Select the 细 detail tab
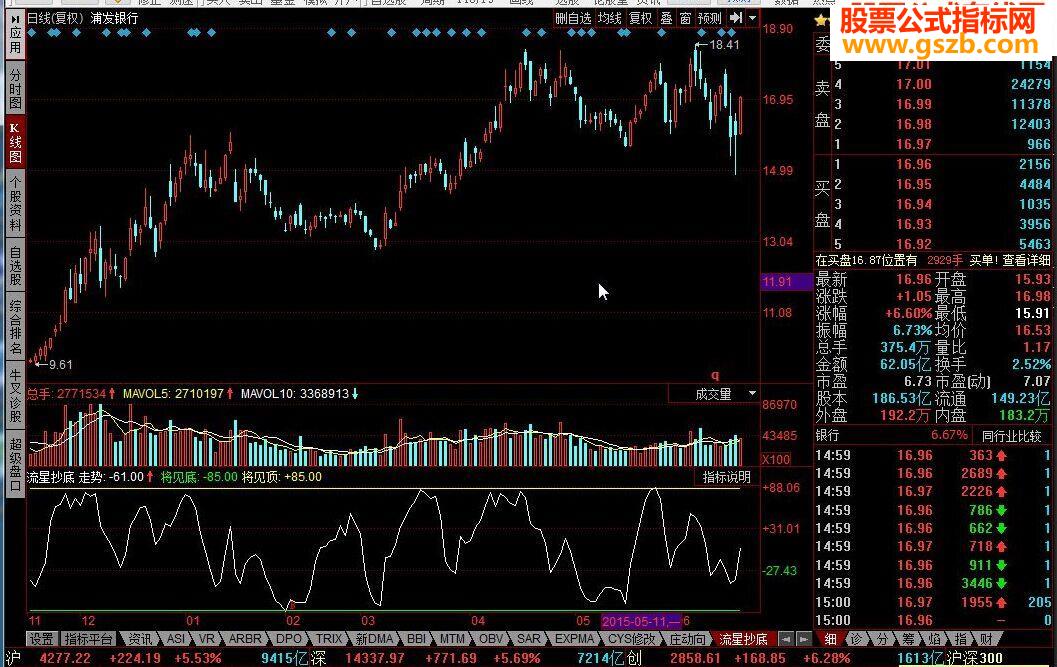Viewport: 1057px width, 667px height. point(830,639)
